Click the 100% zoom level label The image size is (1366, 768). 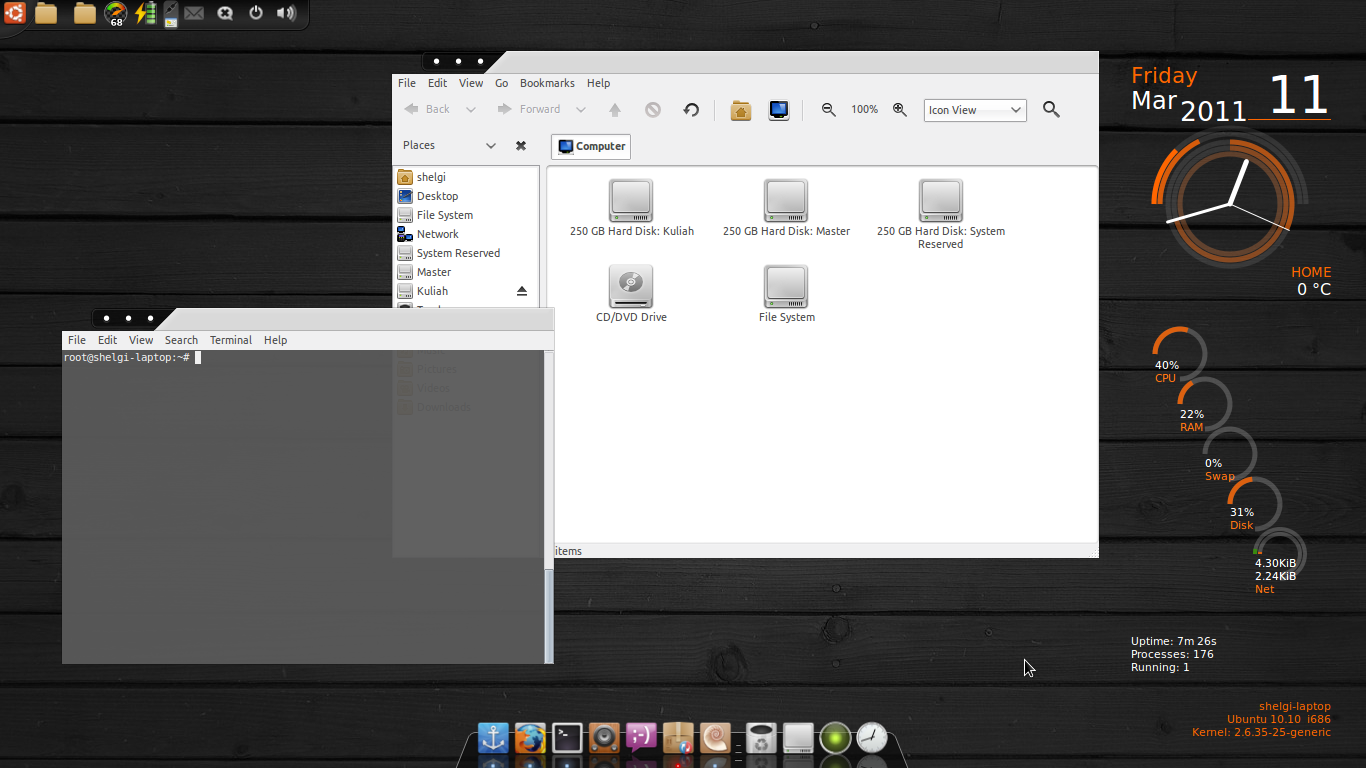865,110
